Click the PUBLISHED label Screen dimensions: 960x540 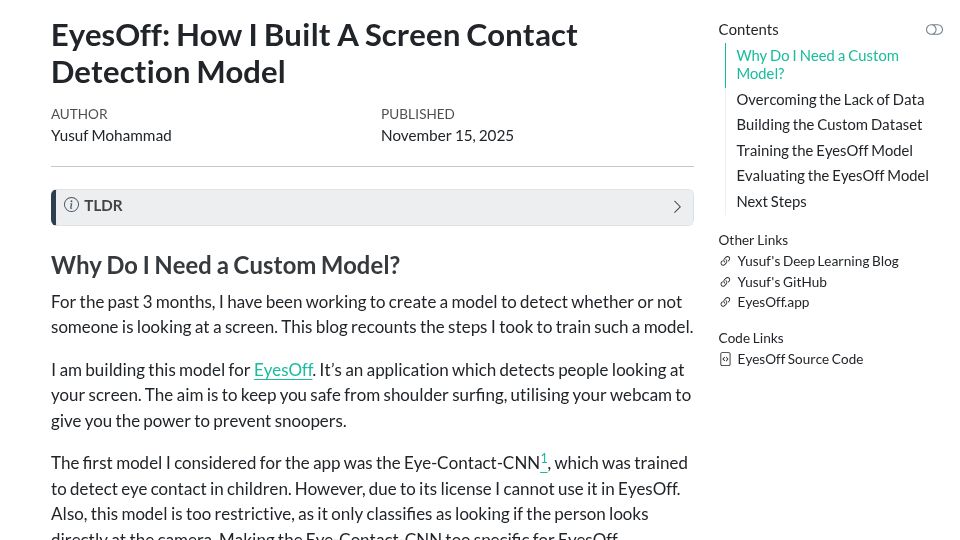point(418,114)
